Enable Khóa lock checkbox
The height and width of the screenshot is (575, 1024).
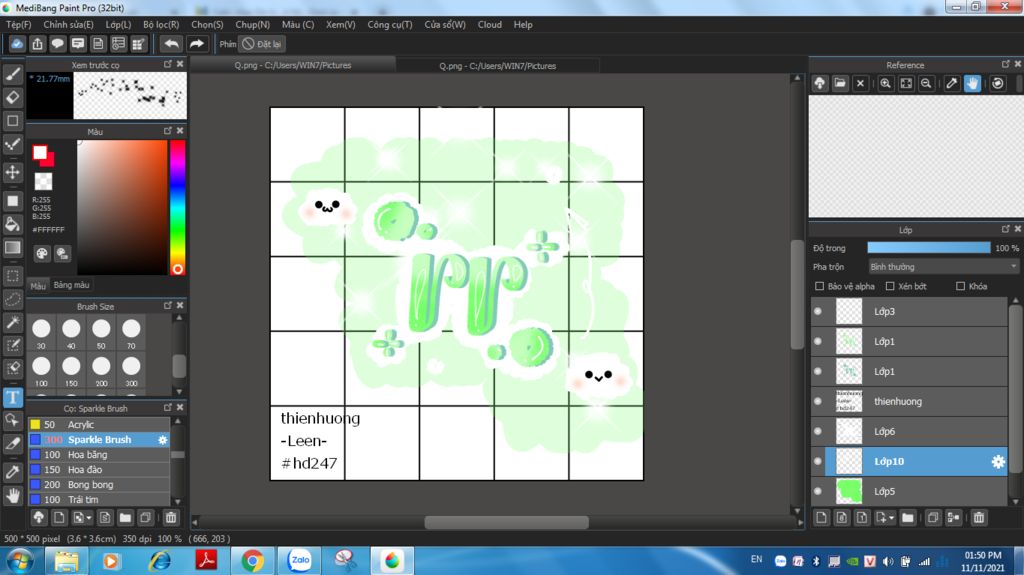[x=961, y=286]
